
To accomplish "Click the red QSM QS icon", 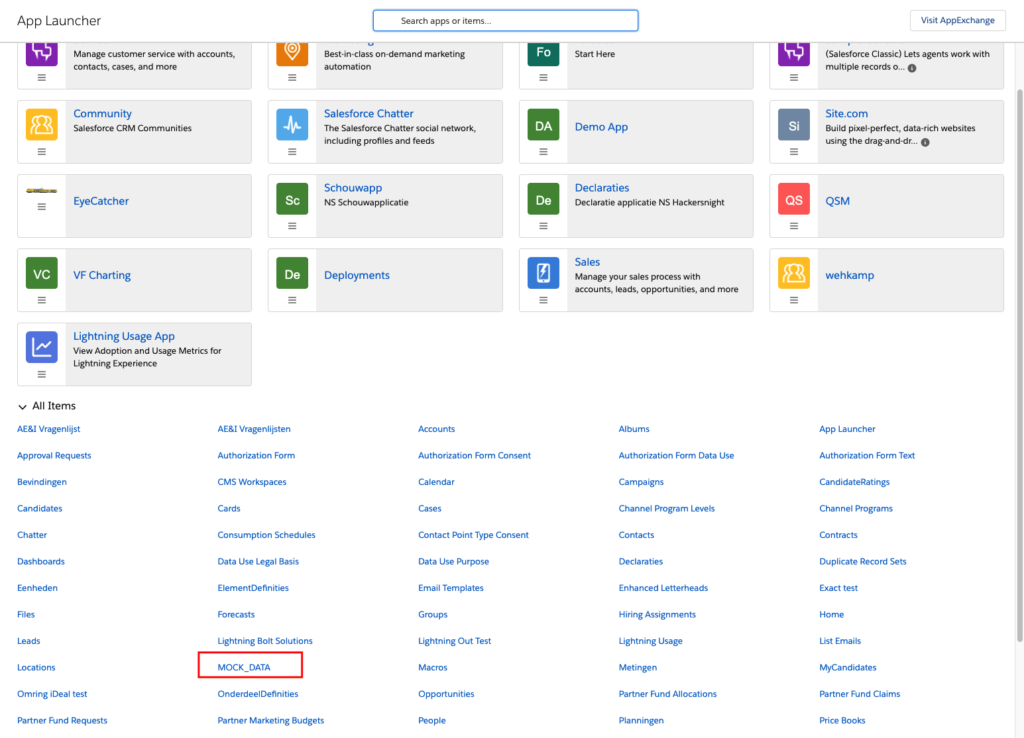I will tap(793, 199).
